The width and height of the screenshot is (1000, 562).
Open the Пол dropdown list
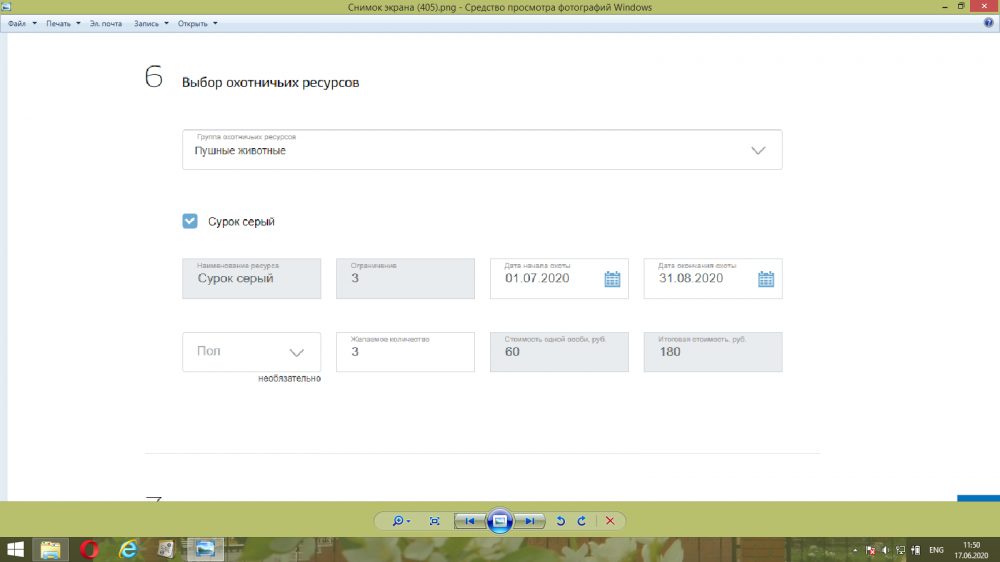click(296, 352)
